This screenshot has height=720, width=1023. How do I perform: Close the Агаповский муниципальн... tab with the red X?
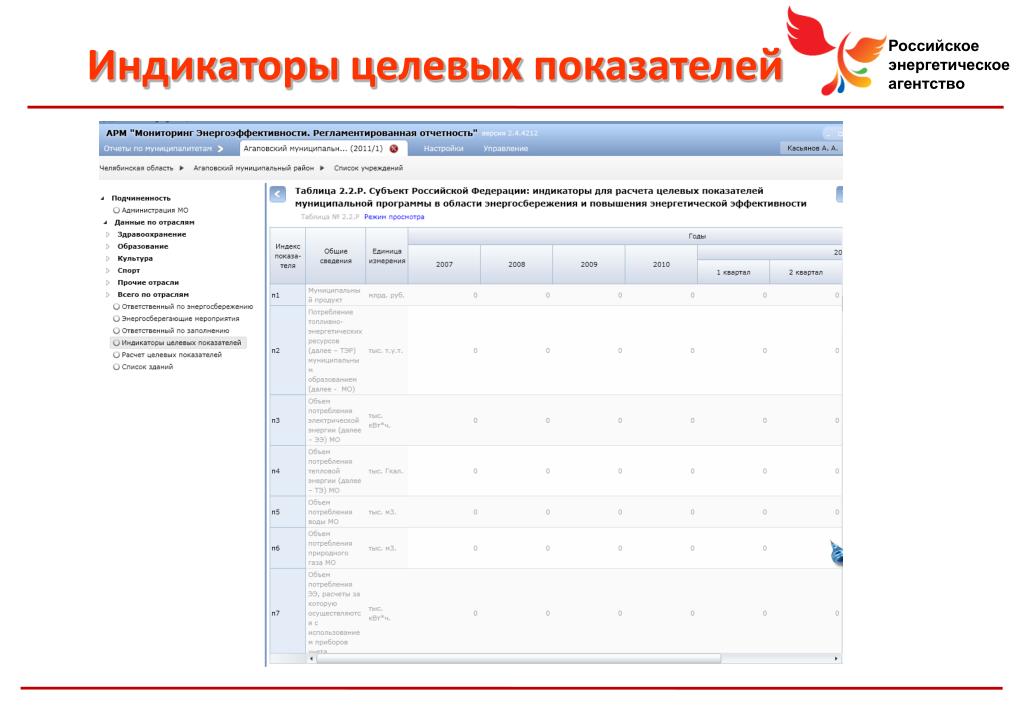pos(394,149)
